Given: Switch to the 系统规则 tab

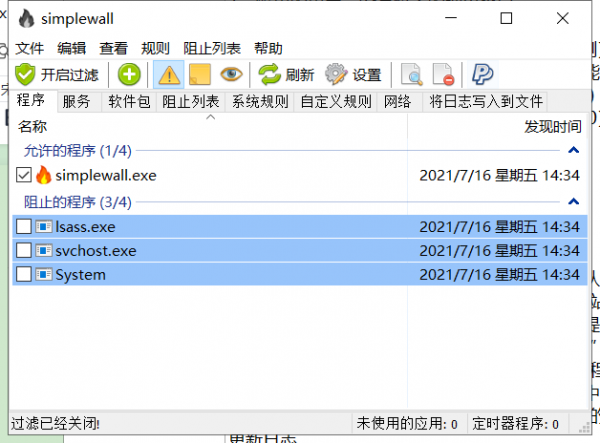Looking at the screenshot, I should 260,102.
